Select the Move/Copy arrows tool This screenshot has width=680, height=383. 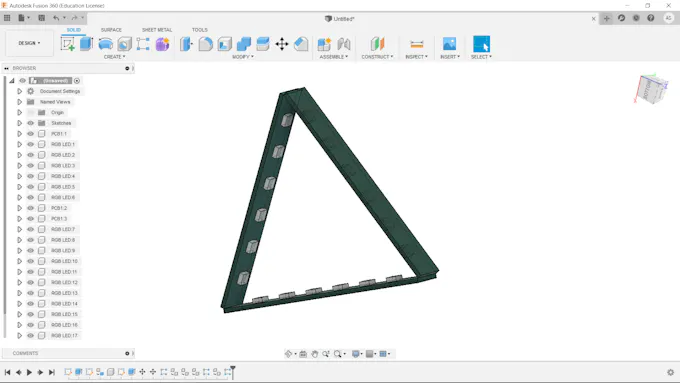point(282,44)
